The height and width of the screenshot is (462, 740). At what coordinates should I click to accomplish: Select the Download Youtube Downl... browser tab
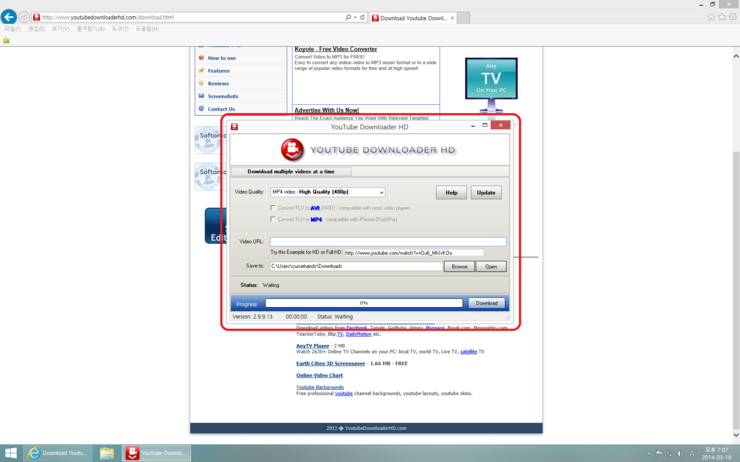(x=413, y=18)
